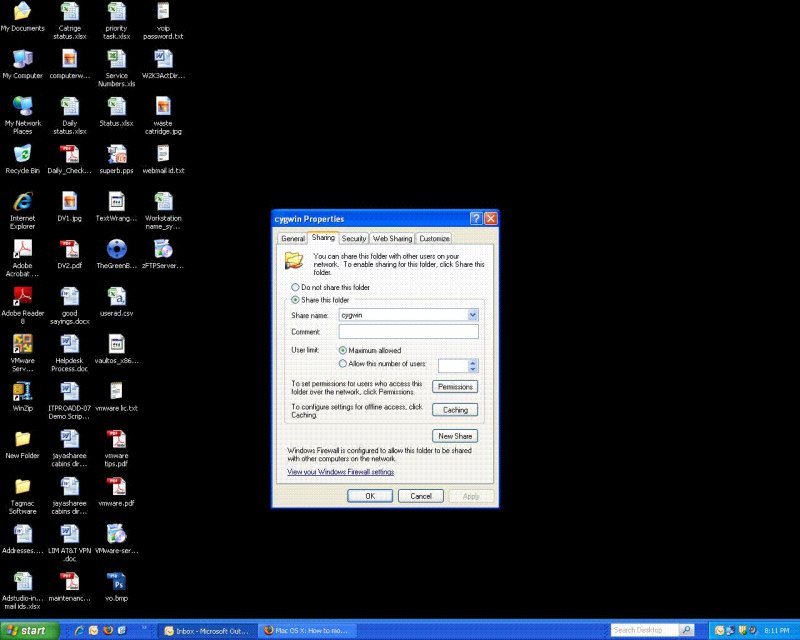Click the Permissions button
800x640 pixels.
click(x=455, y=387)
